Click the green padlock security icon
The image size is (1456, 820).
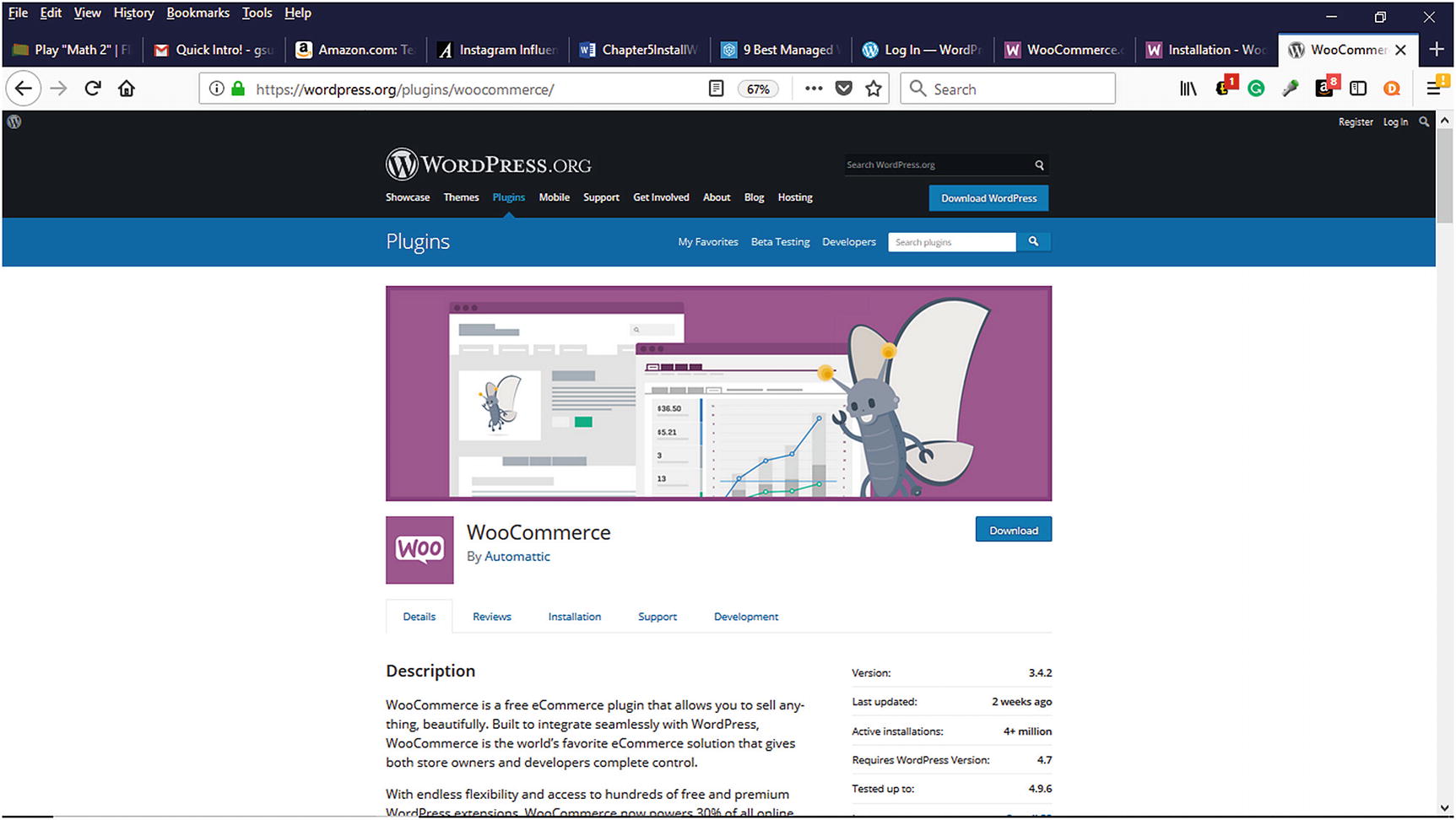(238, 89)
